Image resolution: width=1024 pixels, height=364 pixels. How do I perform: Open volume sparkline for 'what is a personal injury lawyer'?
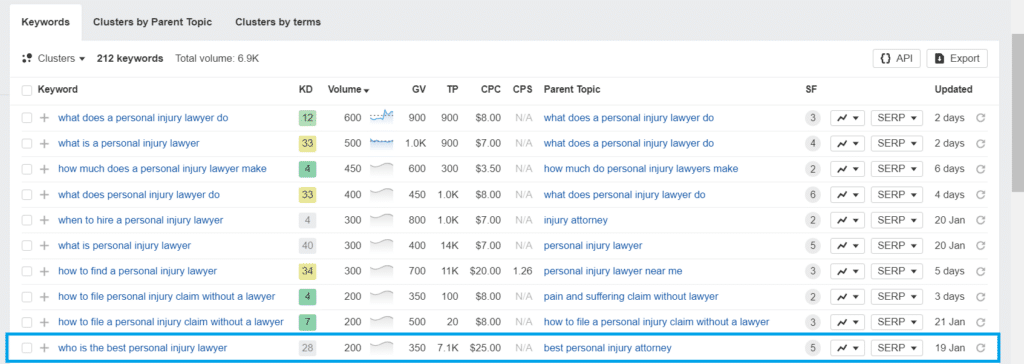[x=381, y=142]
